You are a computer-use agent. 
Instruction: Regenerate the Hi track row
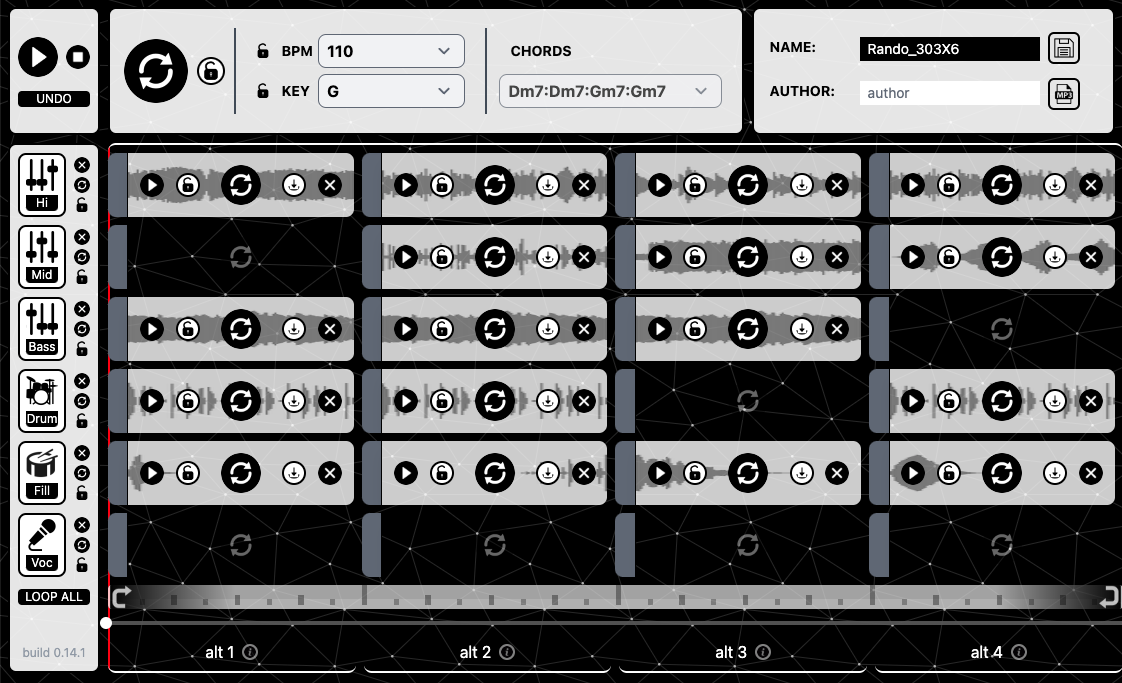click(x=82, y=185)
